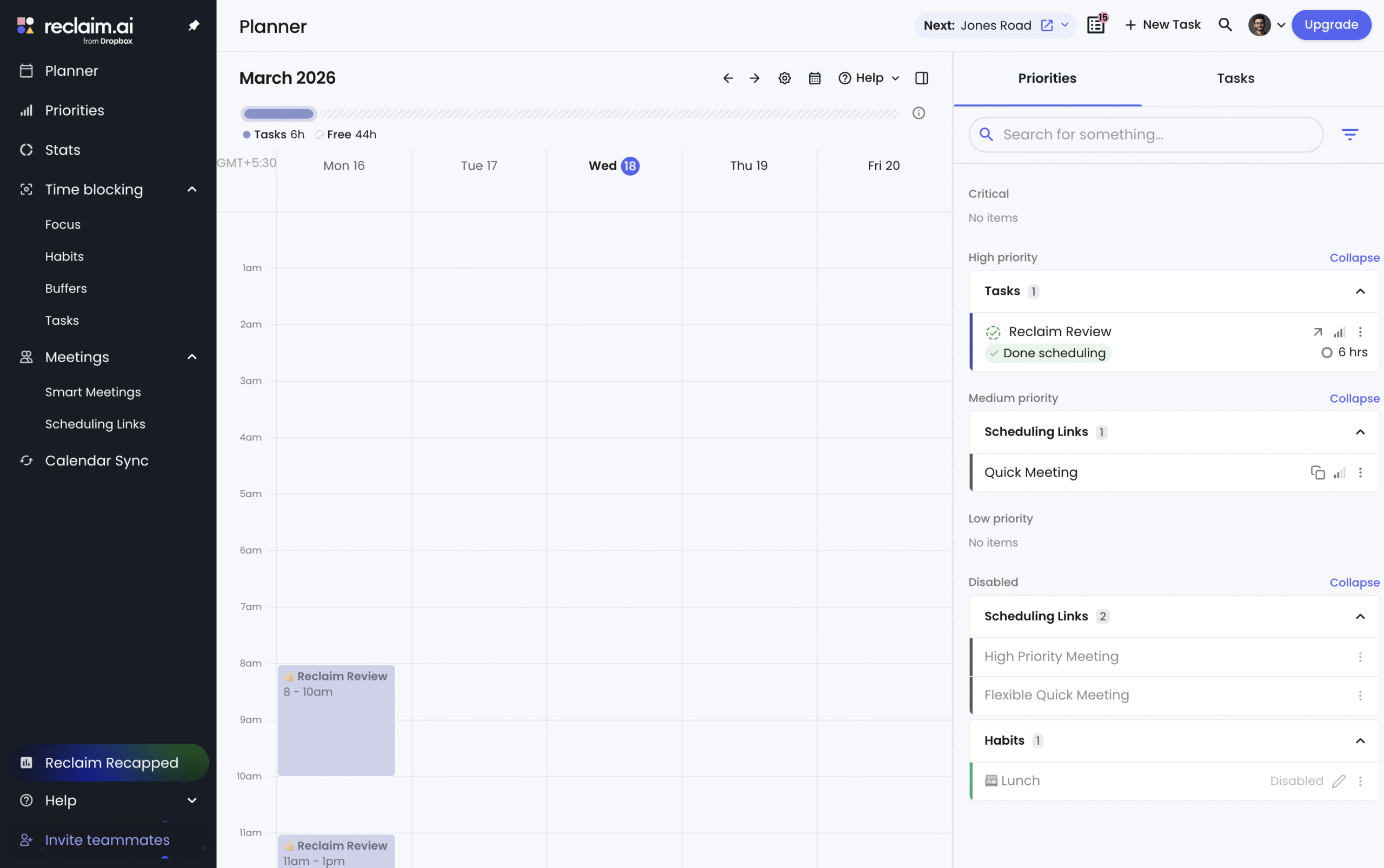Open planner settings gear icon
The width and height of the screenshot is (1384, 868).
click(784, 78)
